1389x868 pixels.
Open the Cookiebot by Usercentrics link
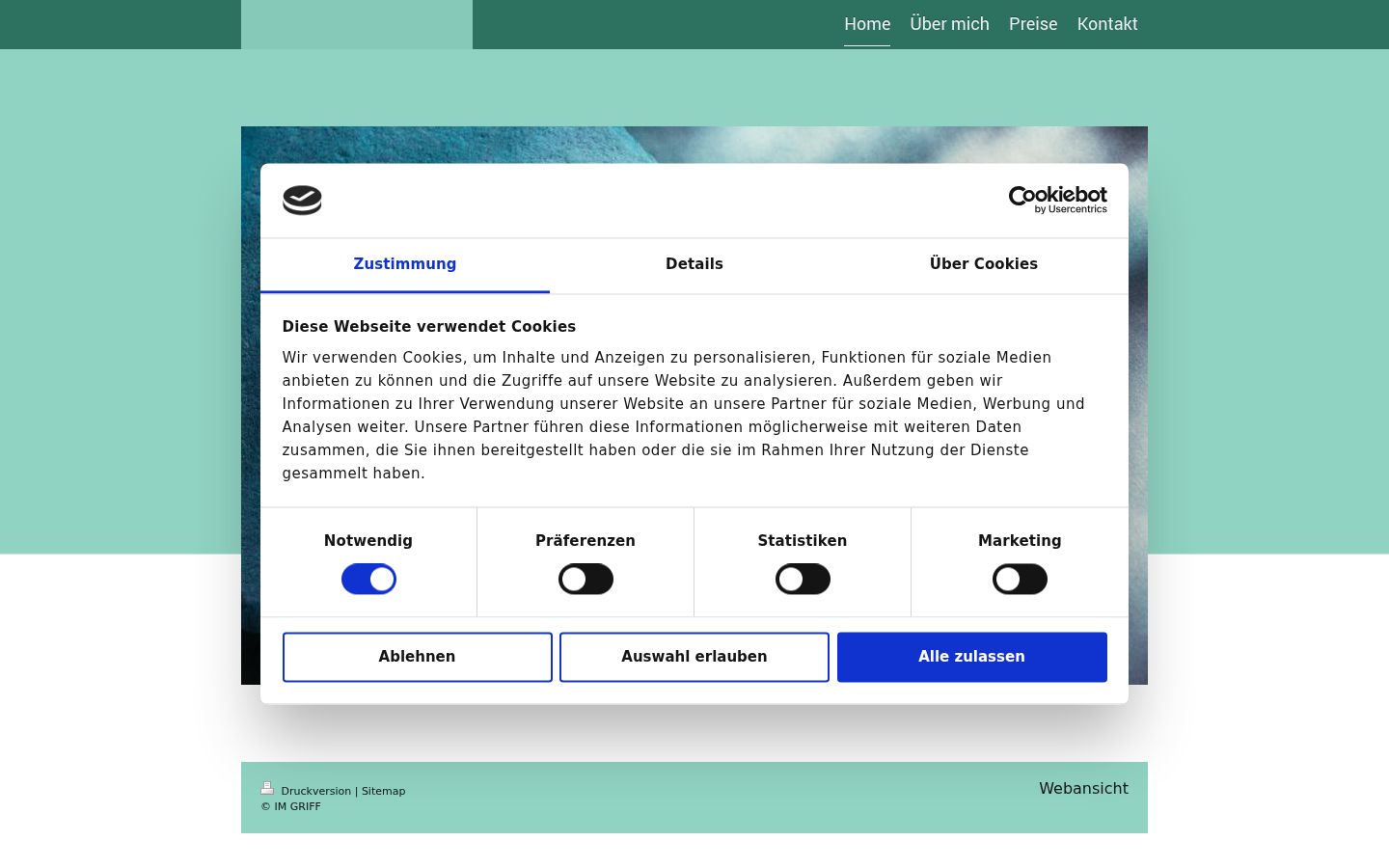(1057, 200)
